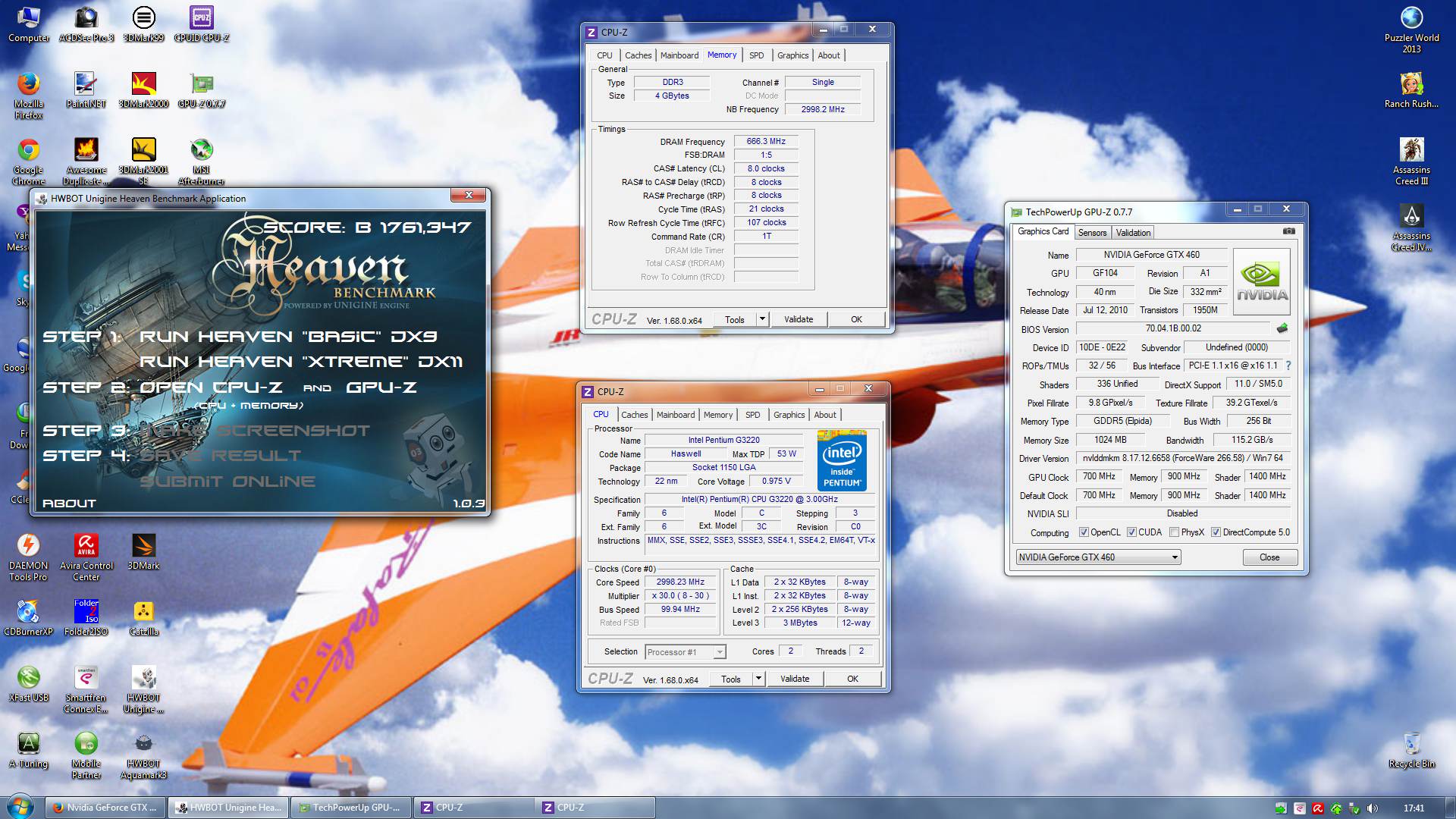
Task: Expand Tools arrow in CPU tab CPU-Z window
Action: point(758,679)
